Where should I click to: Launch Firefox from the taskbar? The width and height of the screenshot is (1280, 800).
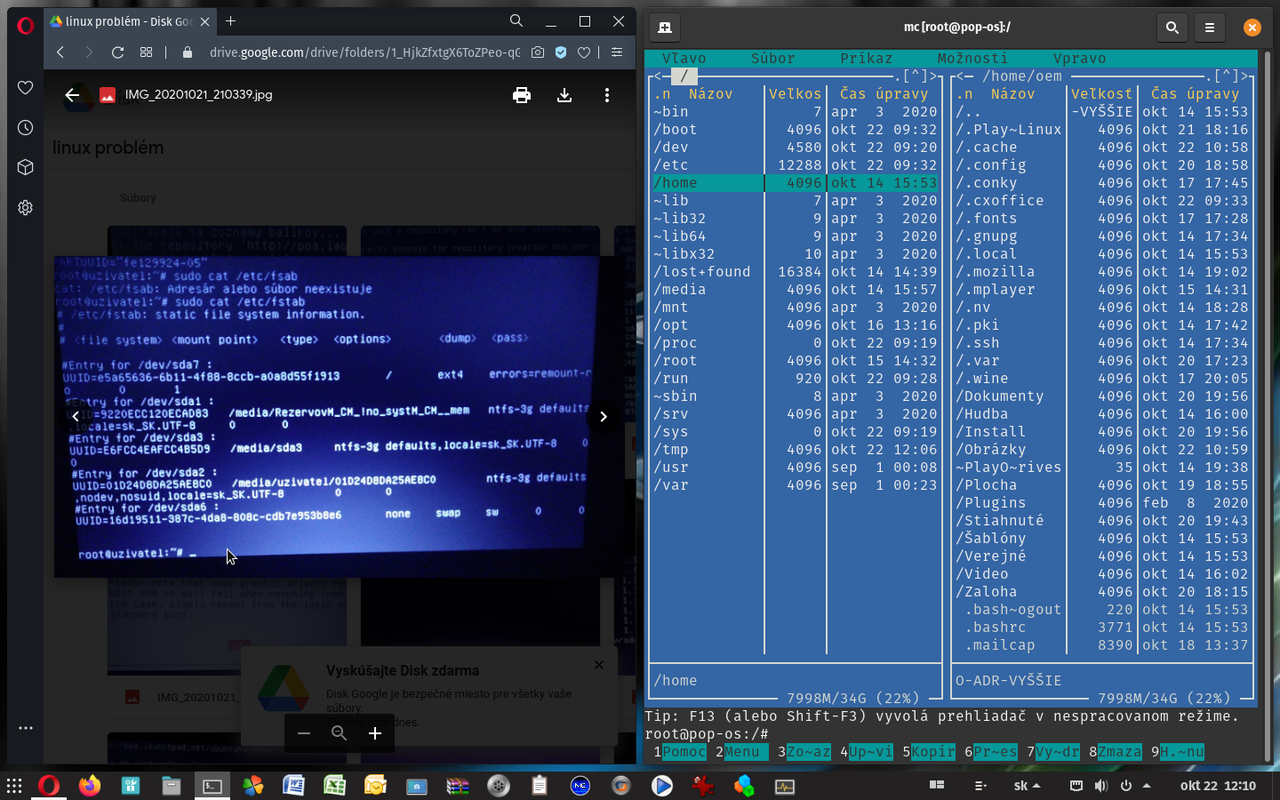(90, 786)
